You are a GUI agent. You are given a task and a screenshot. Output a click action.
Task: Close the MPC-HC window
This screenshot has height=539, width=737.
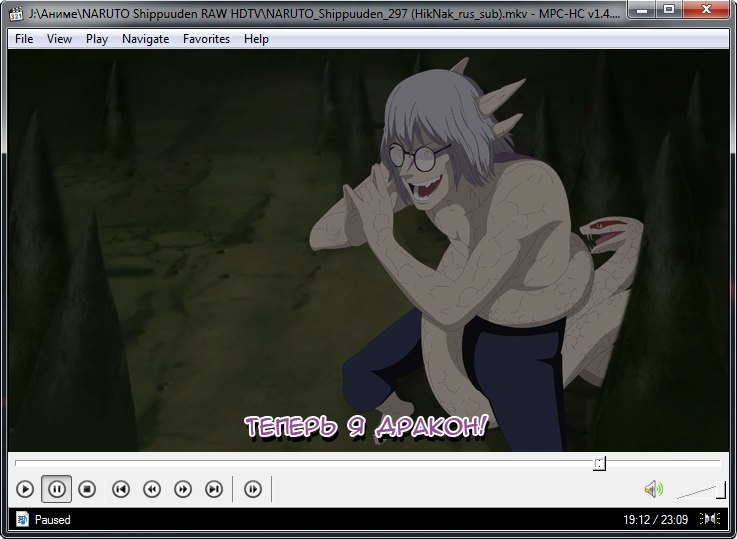[x=706, y=9]
